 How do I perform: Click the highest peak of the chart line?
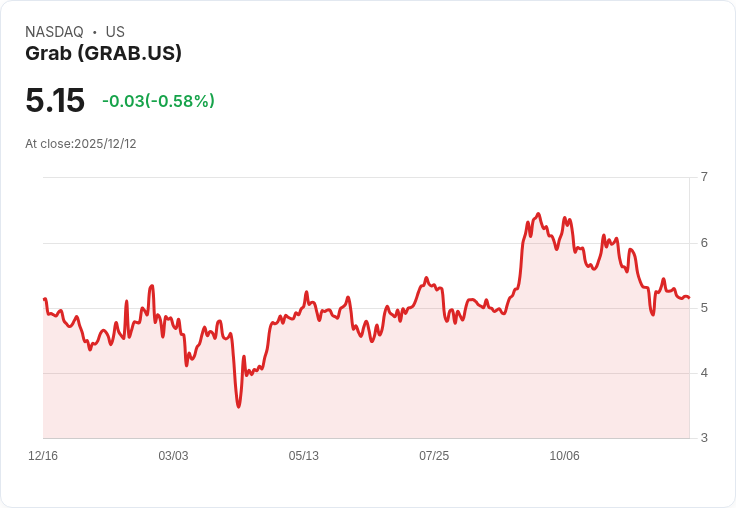click(538, 214)
